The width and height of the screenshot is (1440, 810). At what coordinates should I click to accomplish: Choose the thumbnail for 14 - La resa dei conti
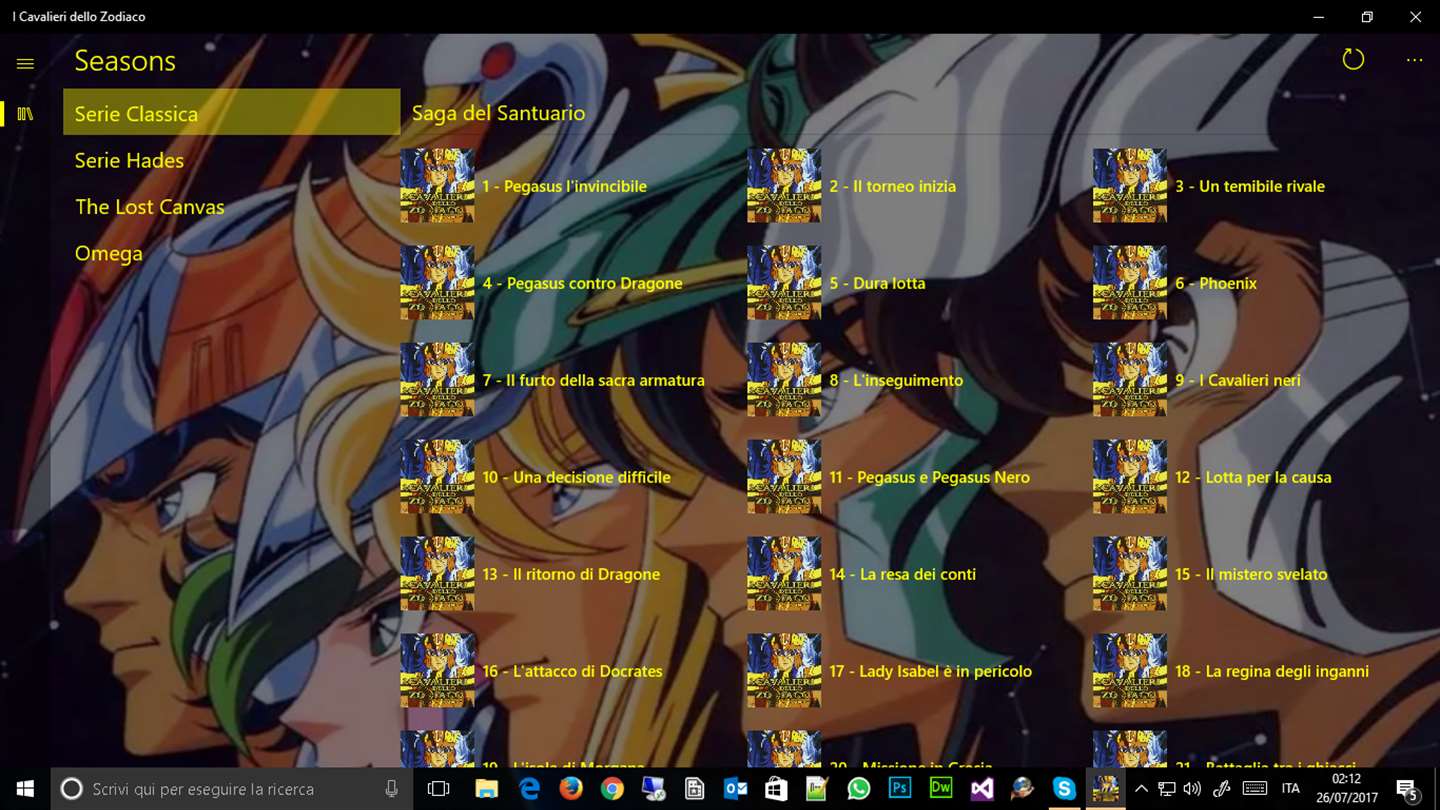tap(784, 574)
